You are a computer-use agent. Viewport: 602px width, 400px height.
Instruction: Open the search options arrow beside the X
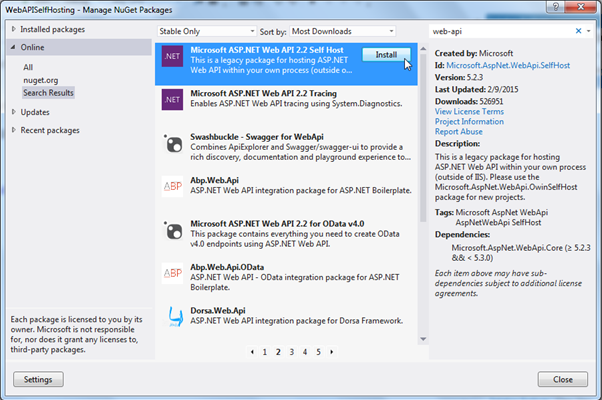tap(589, 31)
